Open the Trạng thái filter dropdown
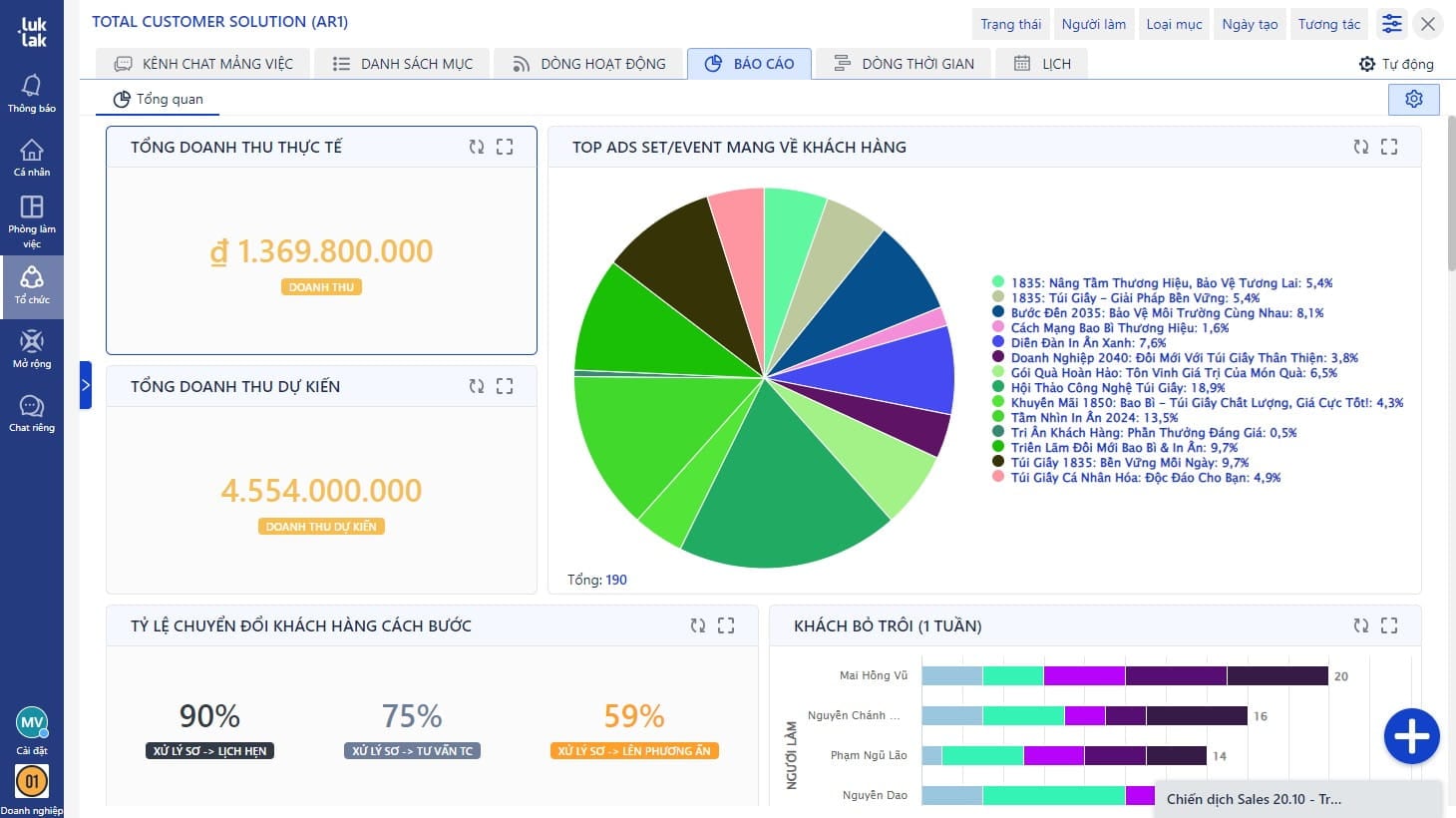Image resolution: width=1456 pixels, height=818 pixels. coord(1010,24)
